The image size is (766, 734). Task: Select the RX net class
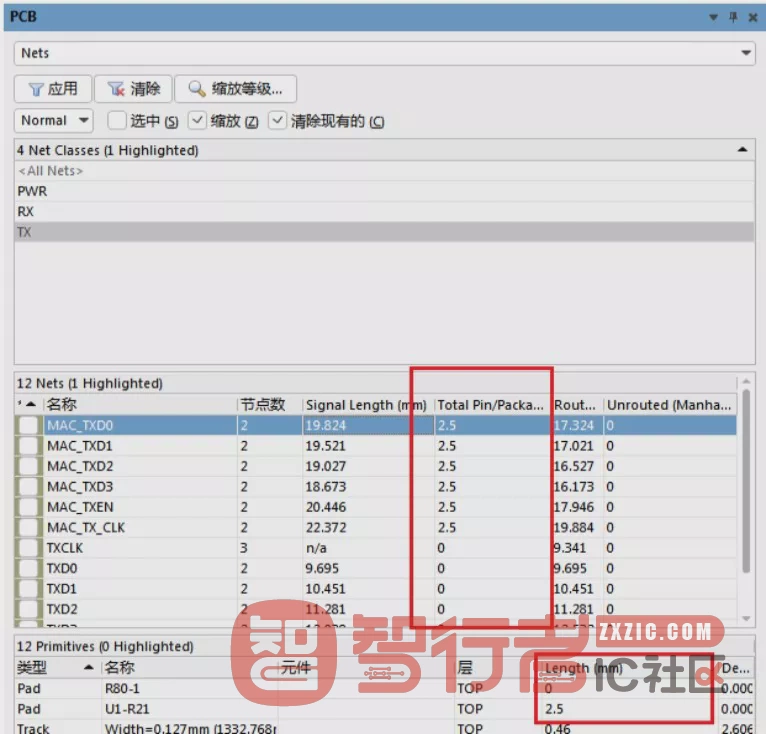384,212
